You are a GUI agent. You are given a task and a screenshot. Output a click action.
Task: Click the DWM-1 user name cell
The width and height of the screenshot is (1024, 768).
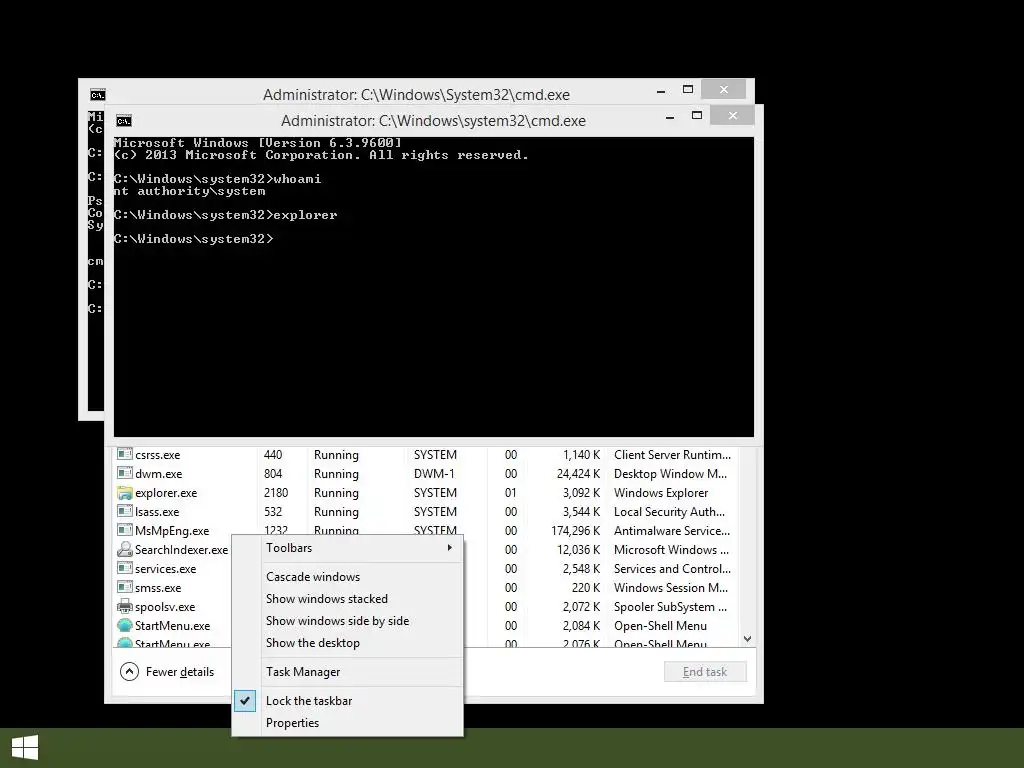point(434,473)
